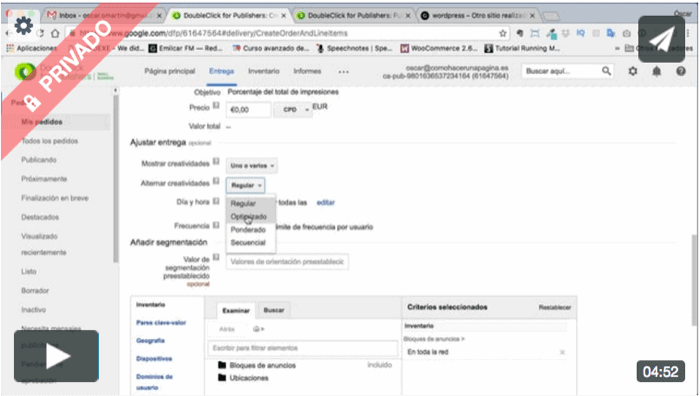Open DoubleClick settings gear in header
Screen dimensions: 700x396
[633, 71]
